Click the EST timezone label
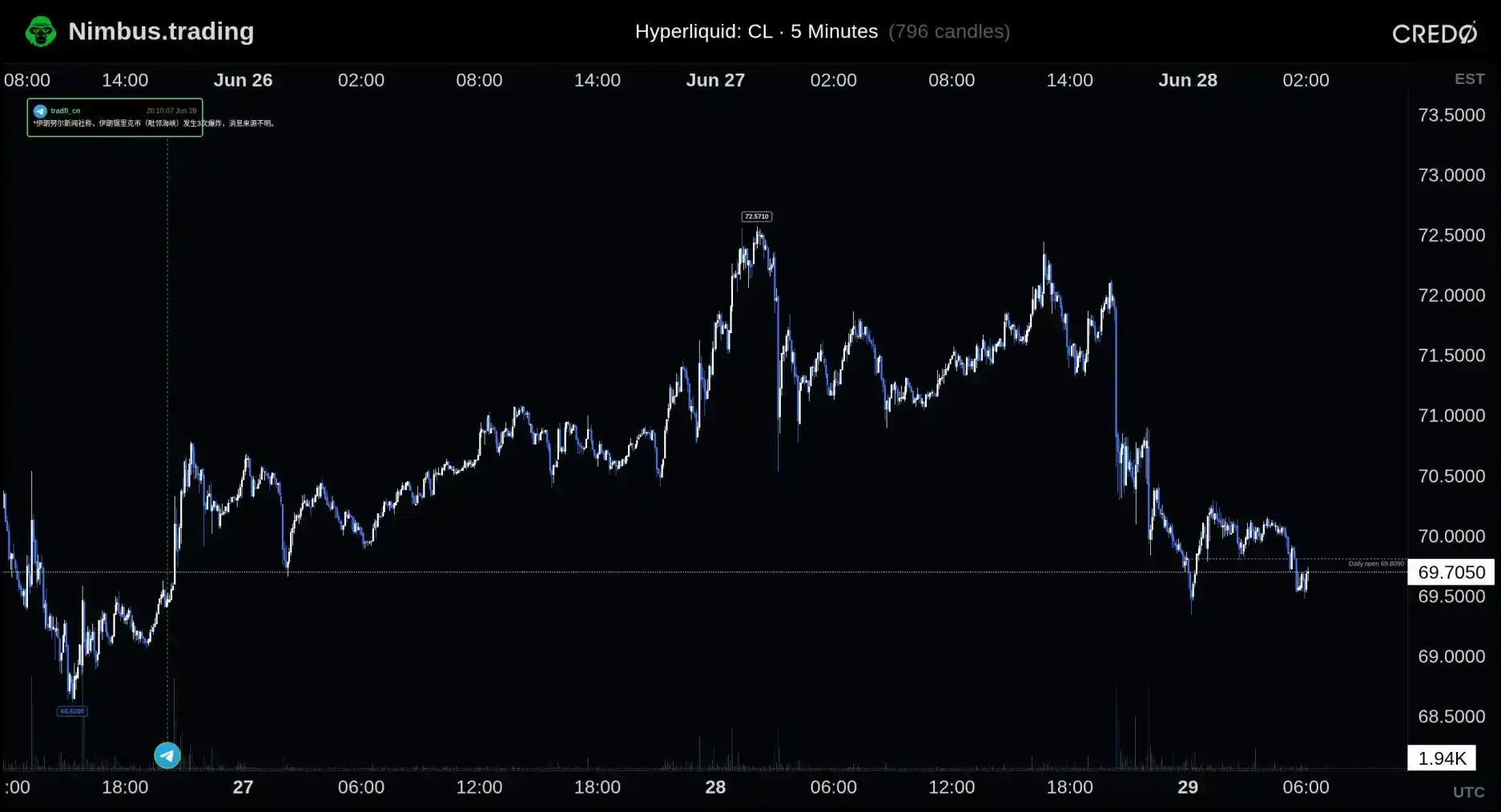Screen dimensions: 1501x812 tap(1469, 79)
